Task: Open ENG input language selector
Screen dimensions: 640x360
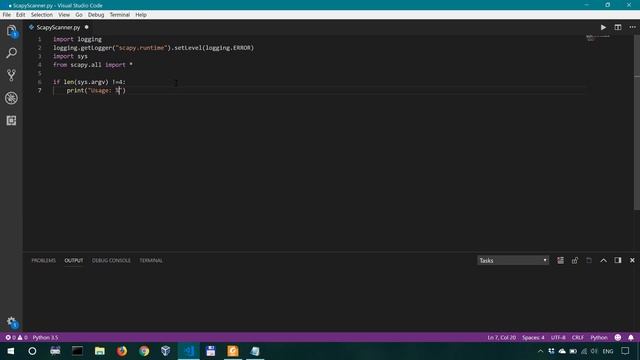Action: coord(608,351)
